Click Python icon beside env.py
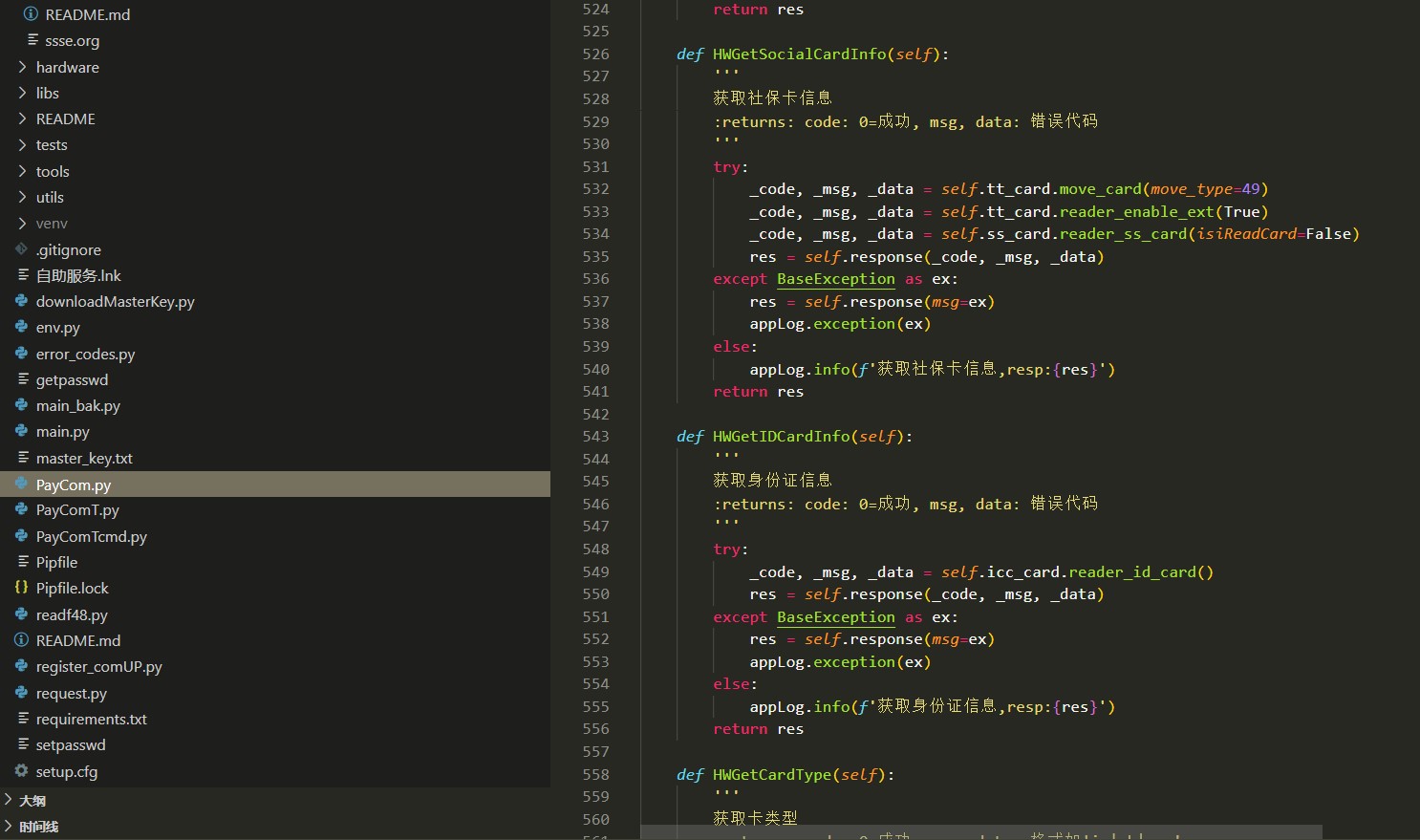This screenshot has height=840, width=1420. click(x=21, y=327)
